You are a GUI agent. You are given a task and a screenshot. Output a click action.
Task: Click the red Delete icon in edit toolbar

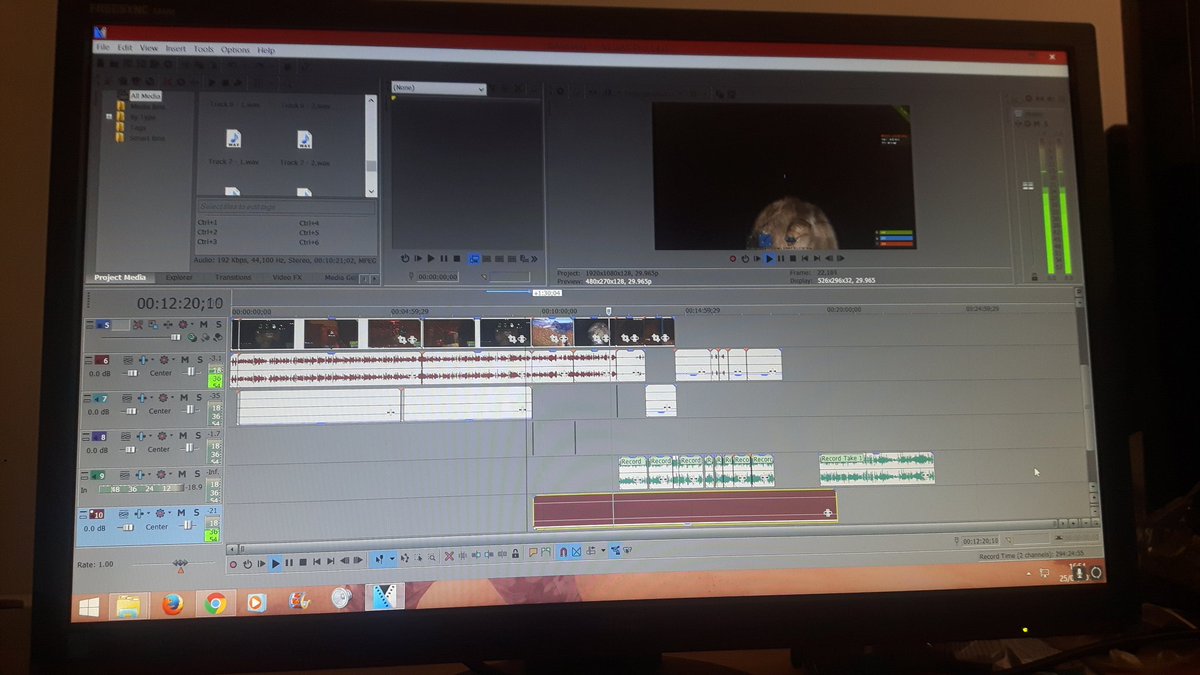449,556
